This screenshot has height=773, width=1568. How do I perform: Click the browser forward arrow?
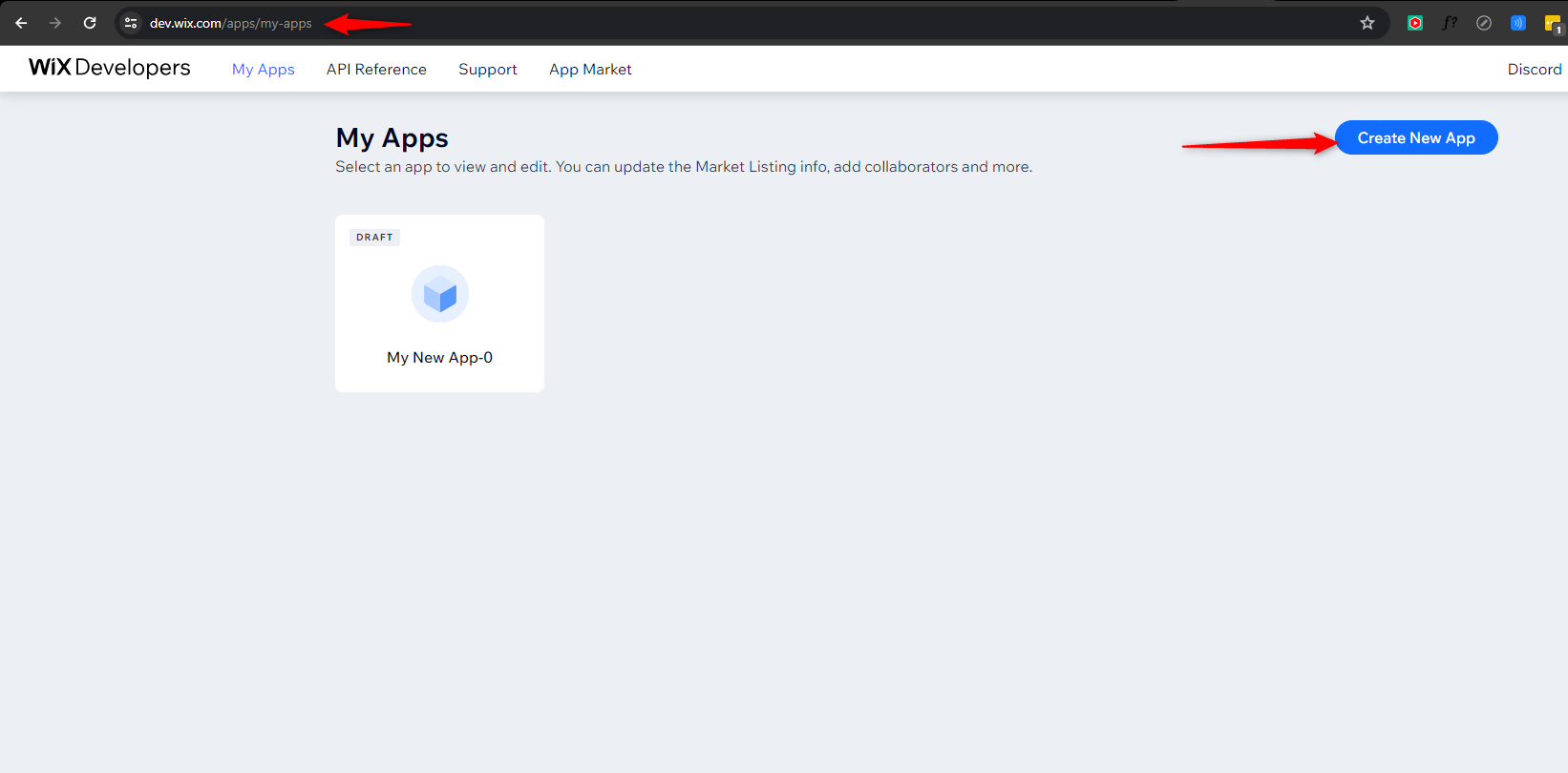55,23
